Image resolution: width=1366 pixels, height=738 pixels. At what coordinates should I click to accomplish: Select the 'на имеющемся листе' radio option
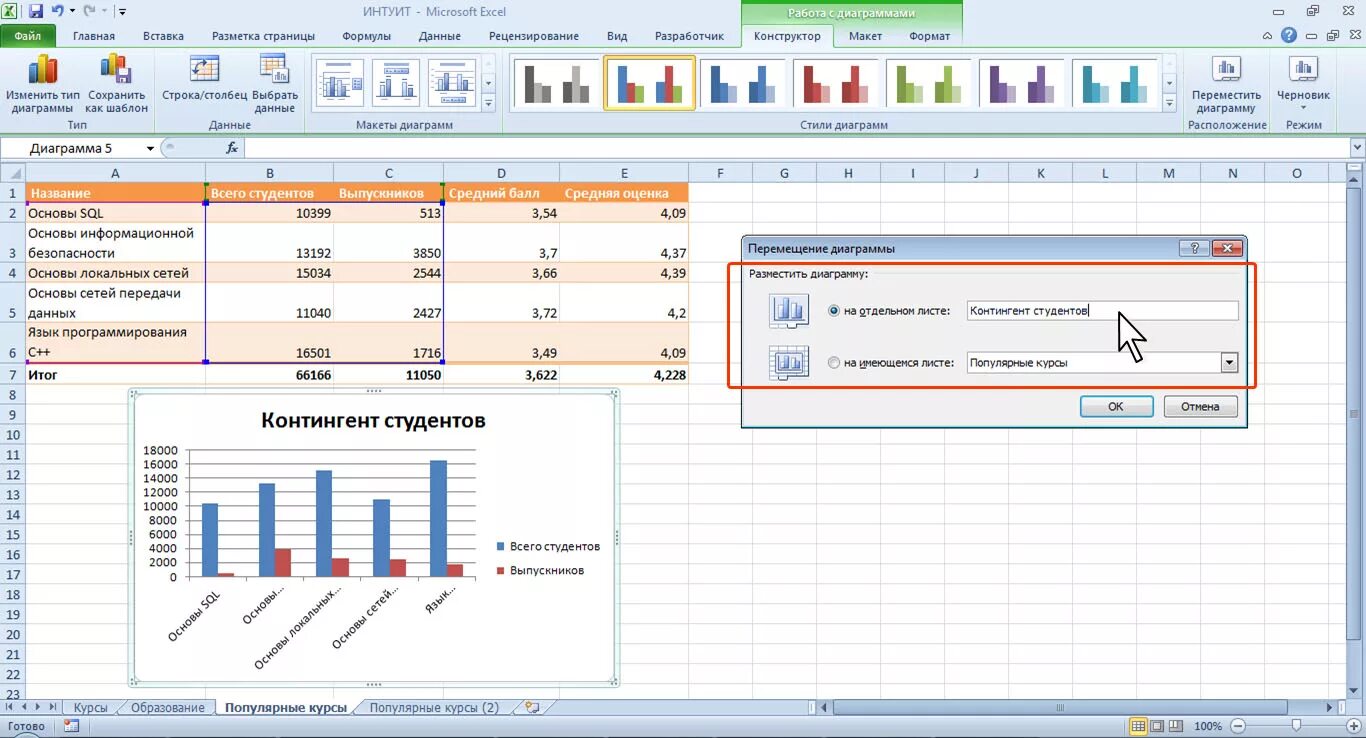pyautogui.click(x=834, y=363)
